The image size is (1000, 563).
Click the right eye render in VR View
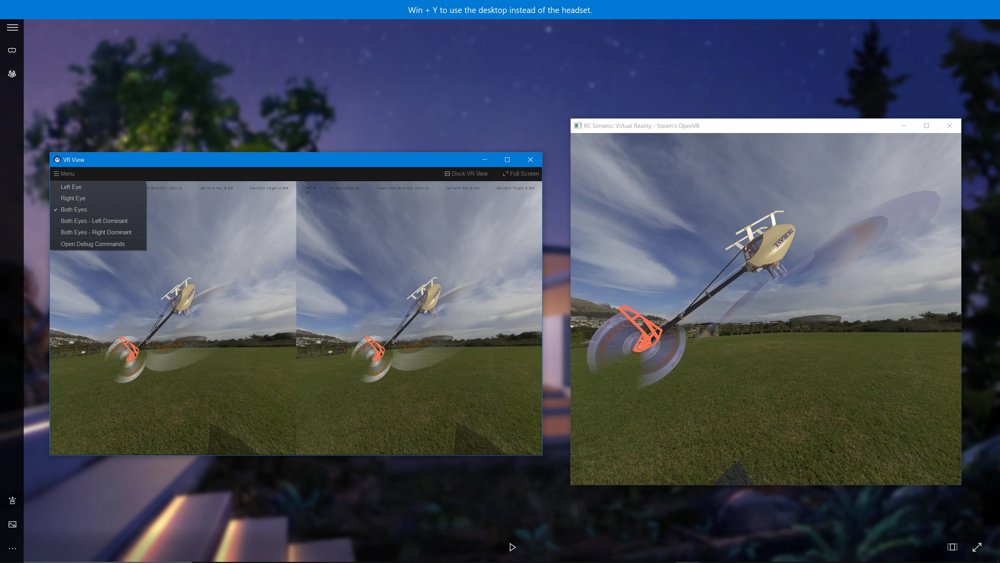point(419,318)
